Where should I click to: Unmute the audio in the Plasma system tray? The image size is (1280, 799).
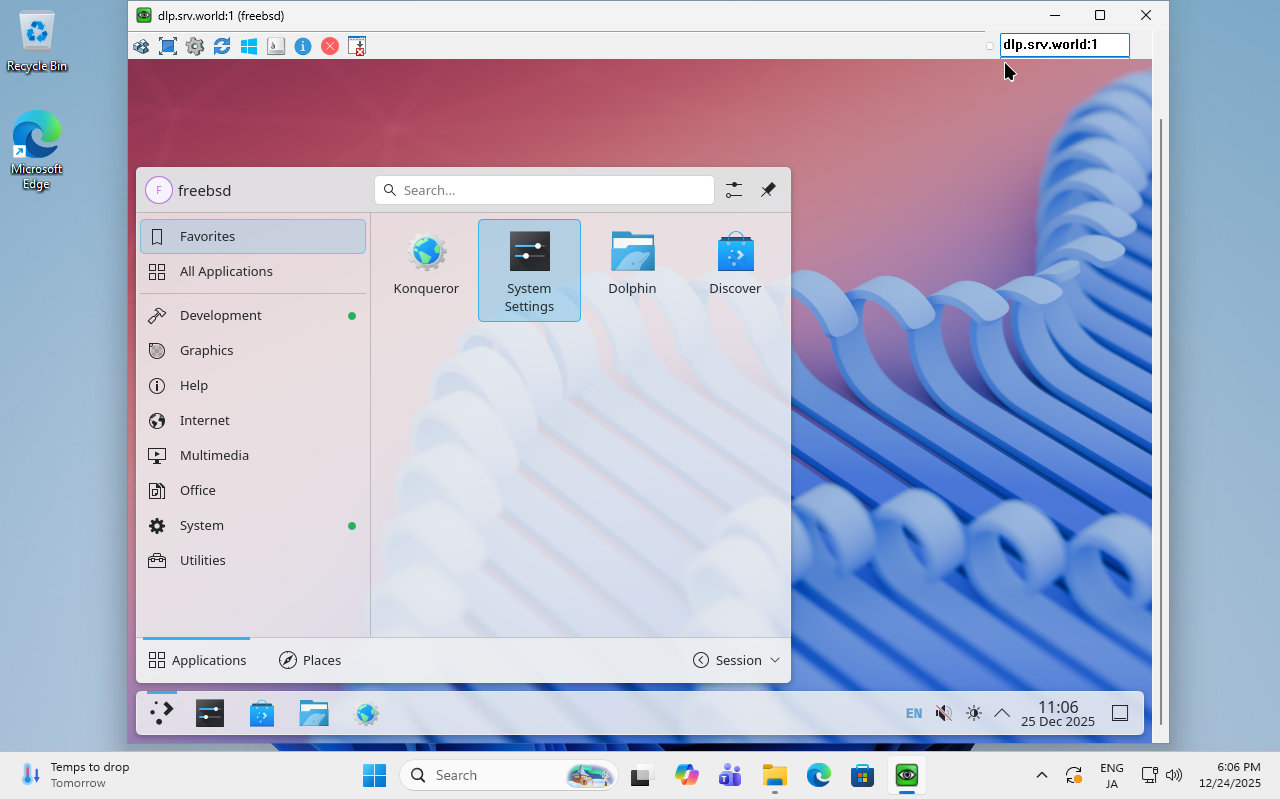click(x=943, y=713)
